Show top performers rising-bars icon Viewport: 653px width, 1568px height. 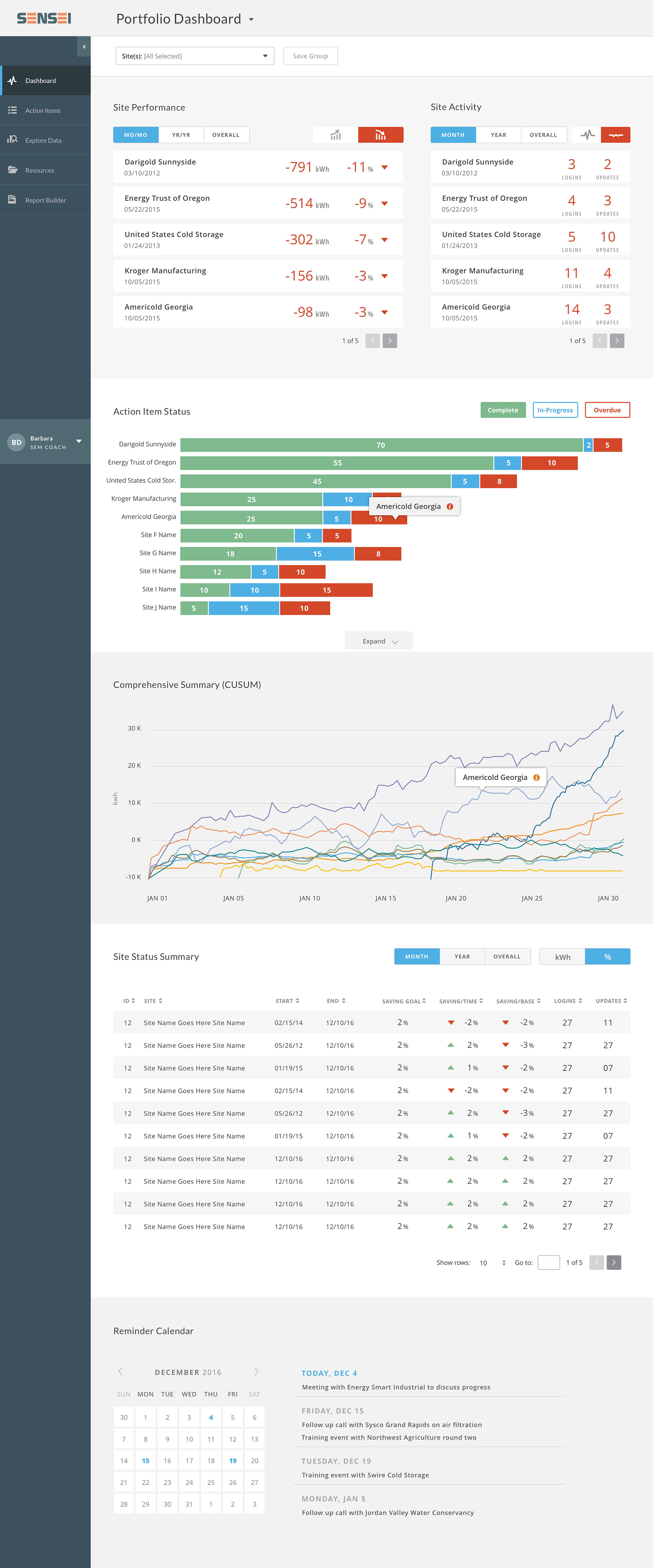click(x=336, y=135)
